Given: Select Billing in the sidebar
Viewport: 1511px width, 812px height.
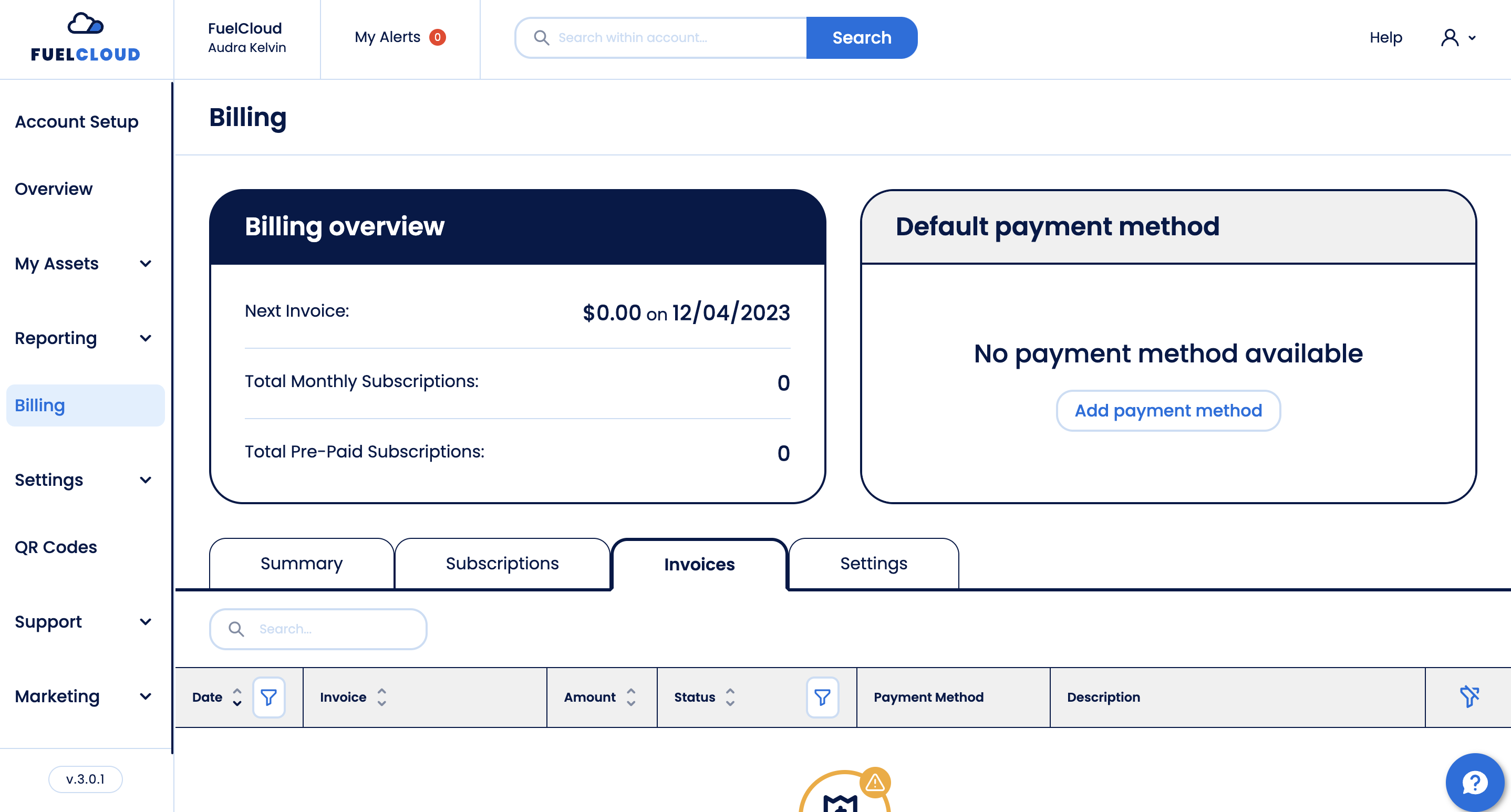Looking at the screenshot, I should click(85, 405).
